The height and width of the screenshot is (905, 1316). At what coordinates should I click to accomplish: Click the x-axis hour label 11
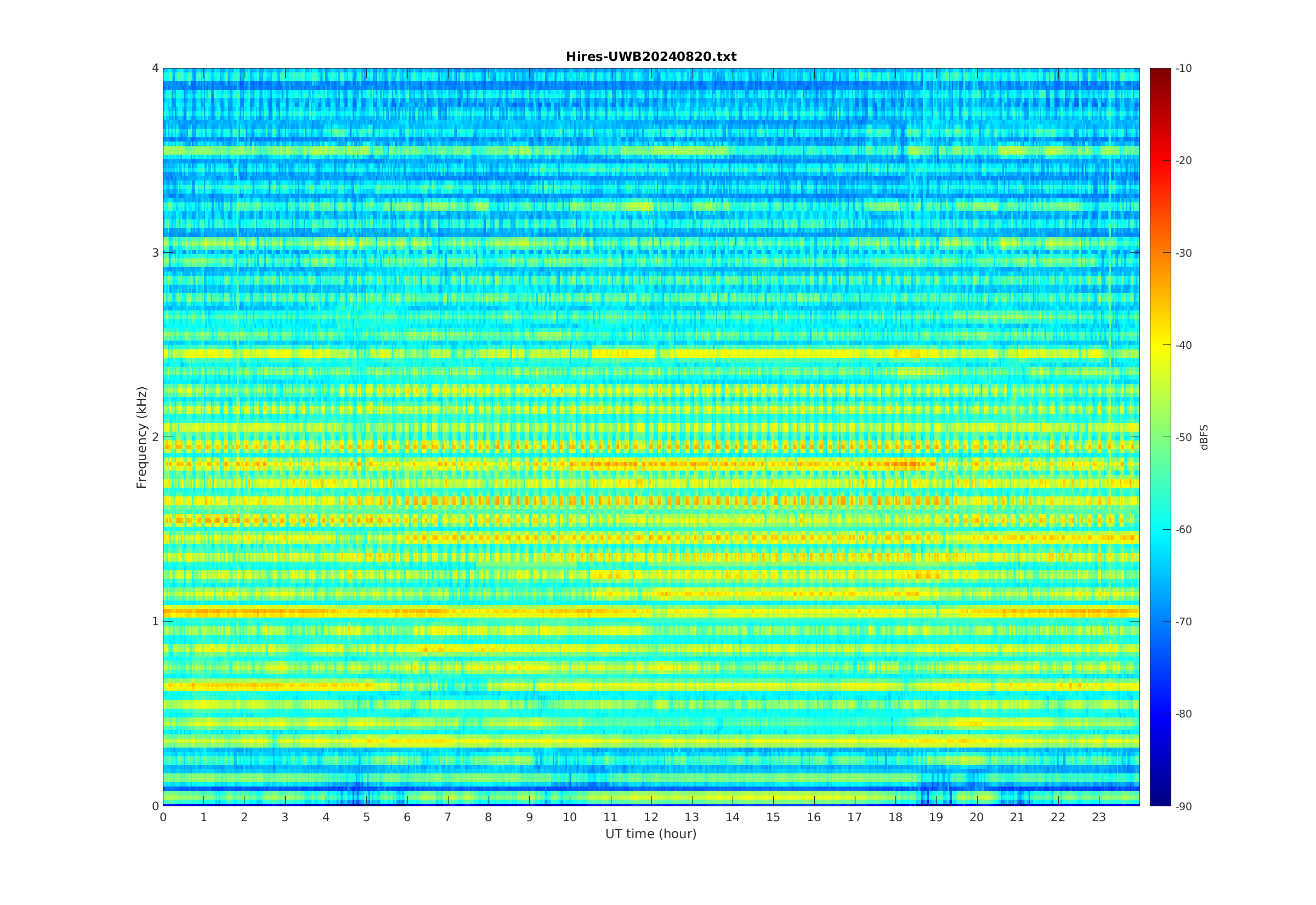click(x=610, y=817)
